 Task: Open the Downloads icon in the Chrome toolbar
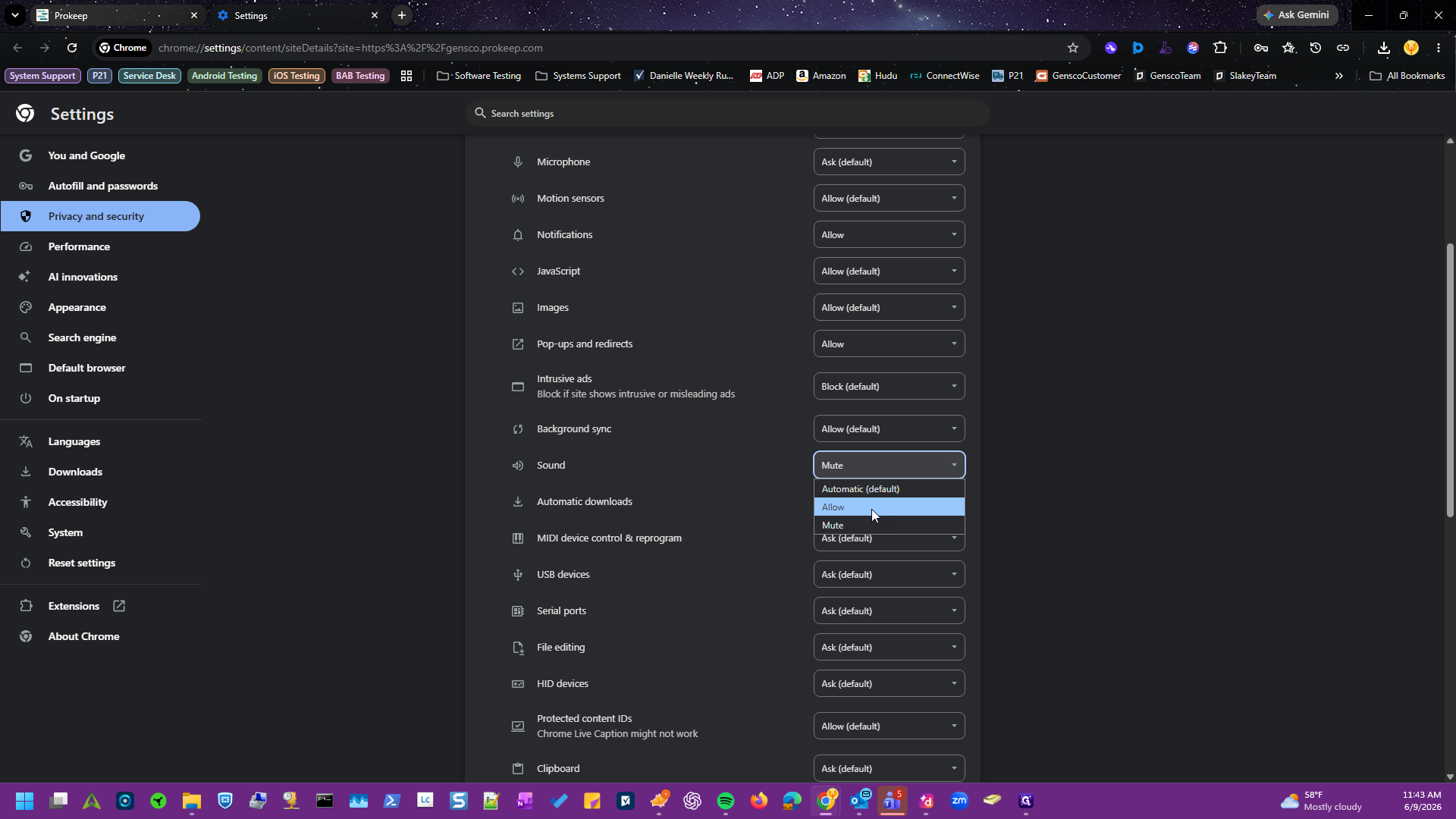(x=1384, y=48)
